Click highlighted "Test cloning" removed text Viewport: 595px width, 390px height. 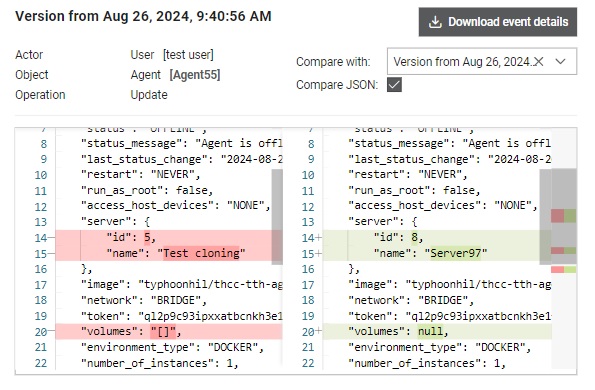click(201, 253)
